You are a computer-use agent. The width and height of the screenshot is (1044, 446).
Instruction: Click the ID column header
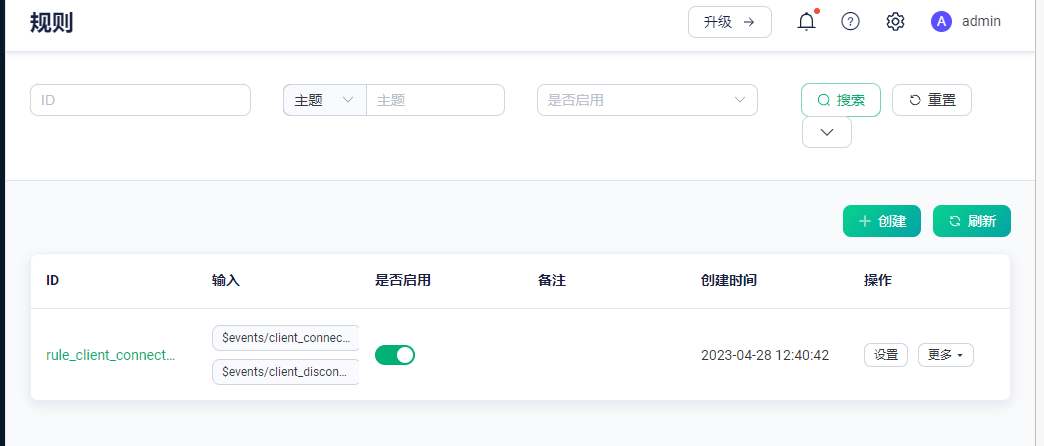(53, 280)
